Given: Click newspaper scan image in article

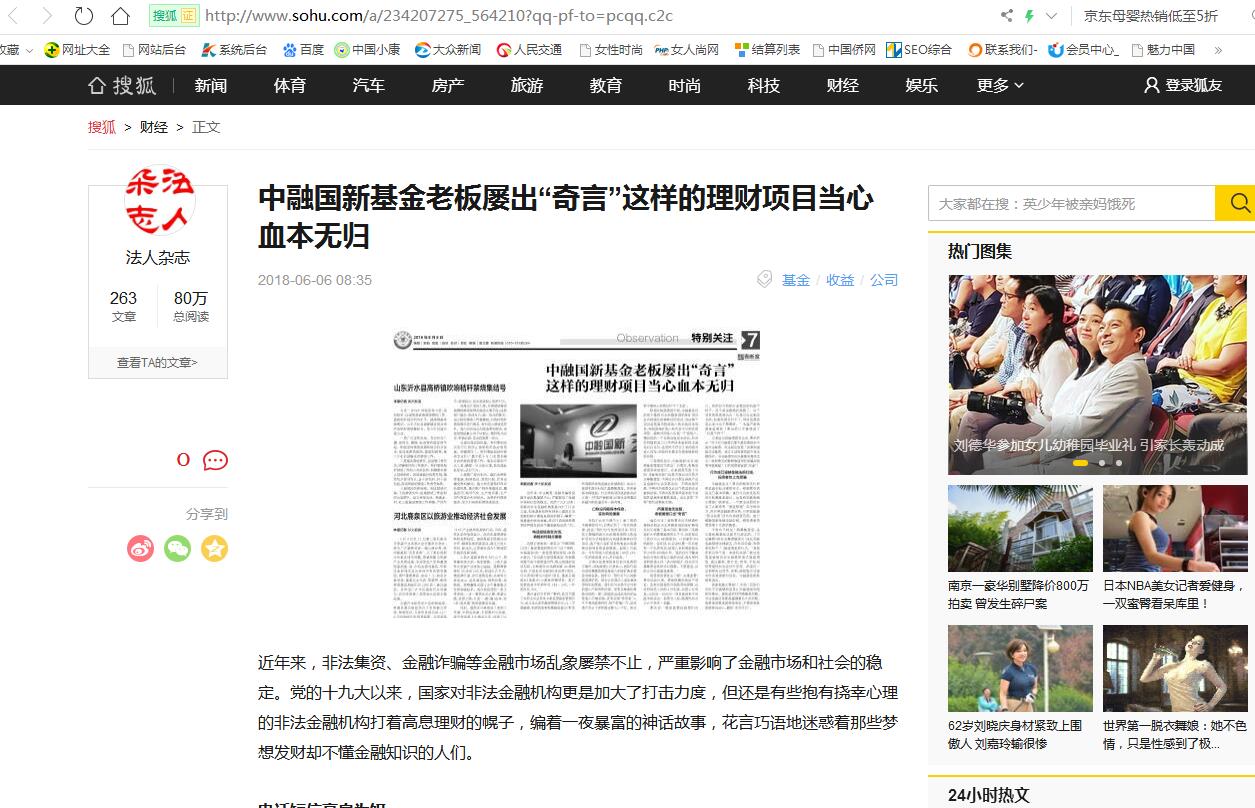Looking at the screenshot, I should [577, 474].
